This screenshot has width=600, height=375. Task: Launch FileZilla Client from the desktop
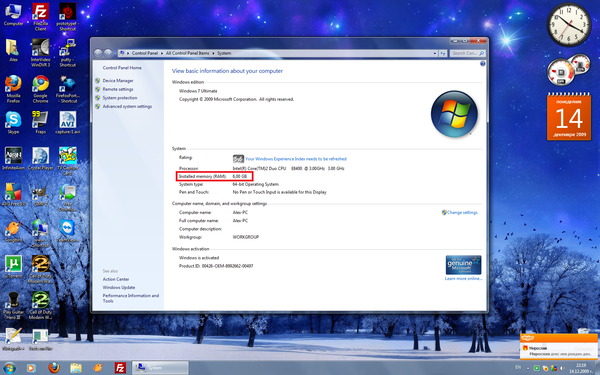[x=41, y=16]
